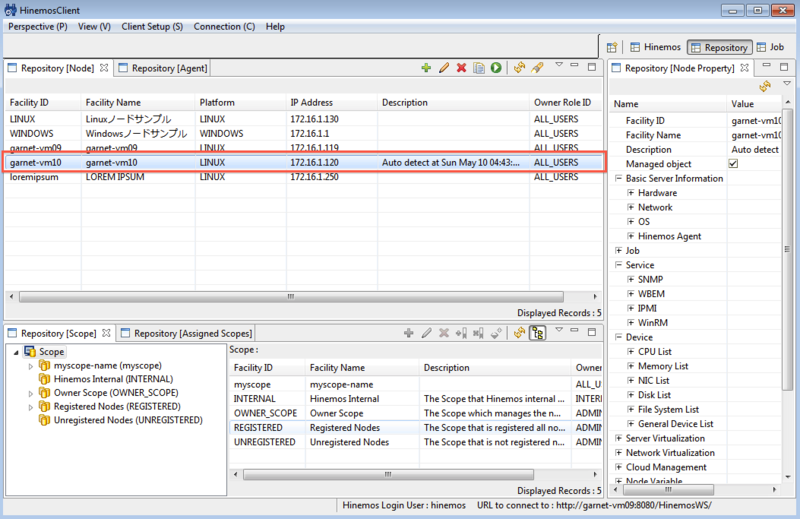Expand the SNMP property node

[x=631, y=280]
